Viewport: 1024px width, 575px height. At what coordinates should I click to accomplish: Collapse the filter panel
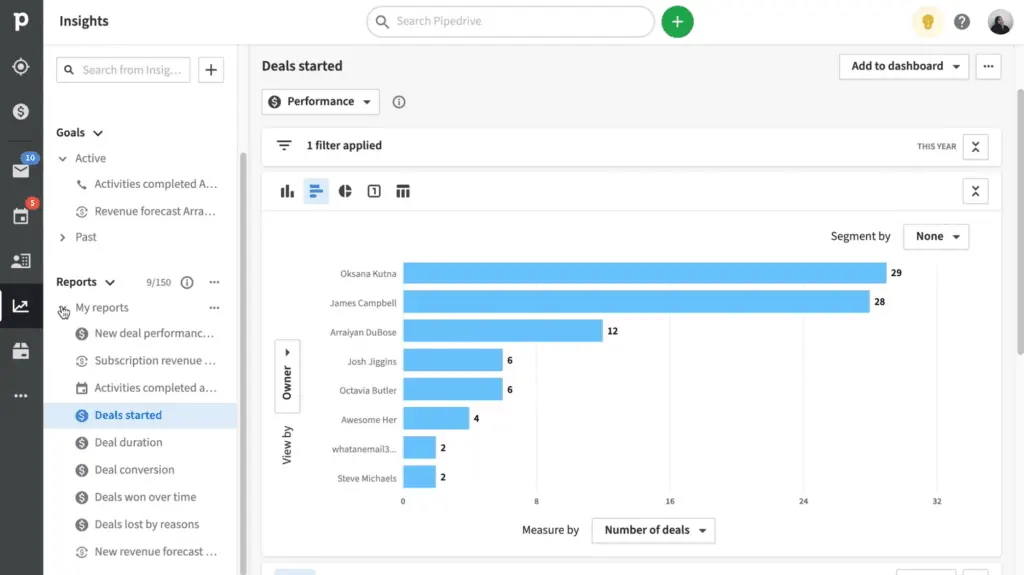[x=975, y=146]
